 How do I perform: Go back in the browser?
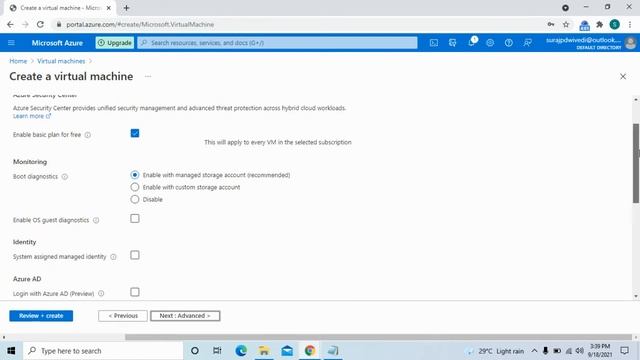pos(10,24)
